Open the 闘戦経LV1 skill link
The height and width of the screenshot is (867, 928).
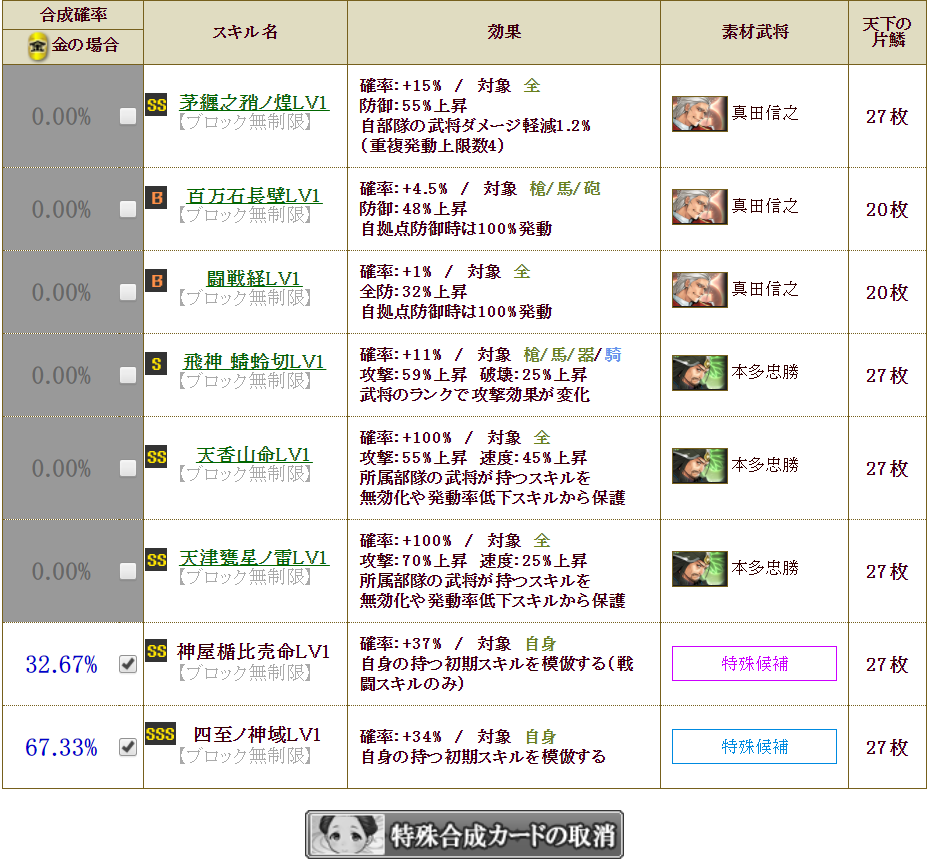(254, 279)
